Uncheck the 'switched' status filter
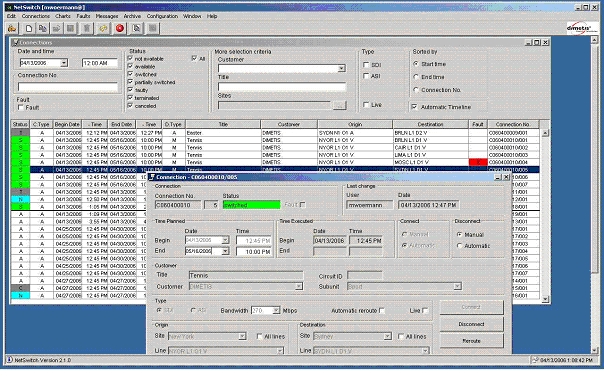604x378 pixels. (130, 74)
